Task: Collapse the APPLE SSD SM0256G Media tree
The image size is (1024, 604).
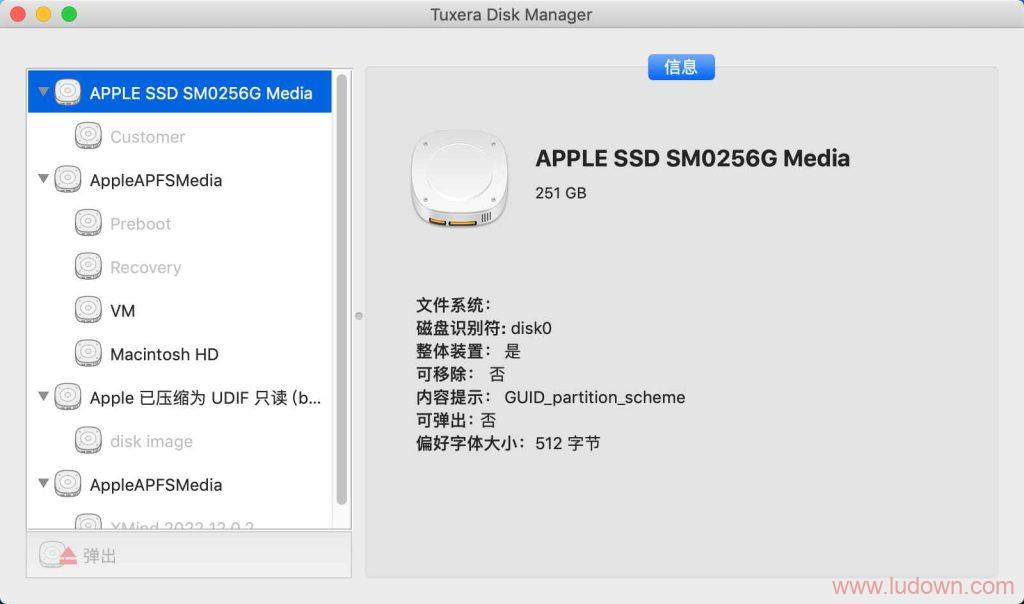Action: (43, 91)
